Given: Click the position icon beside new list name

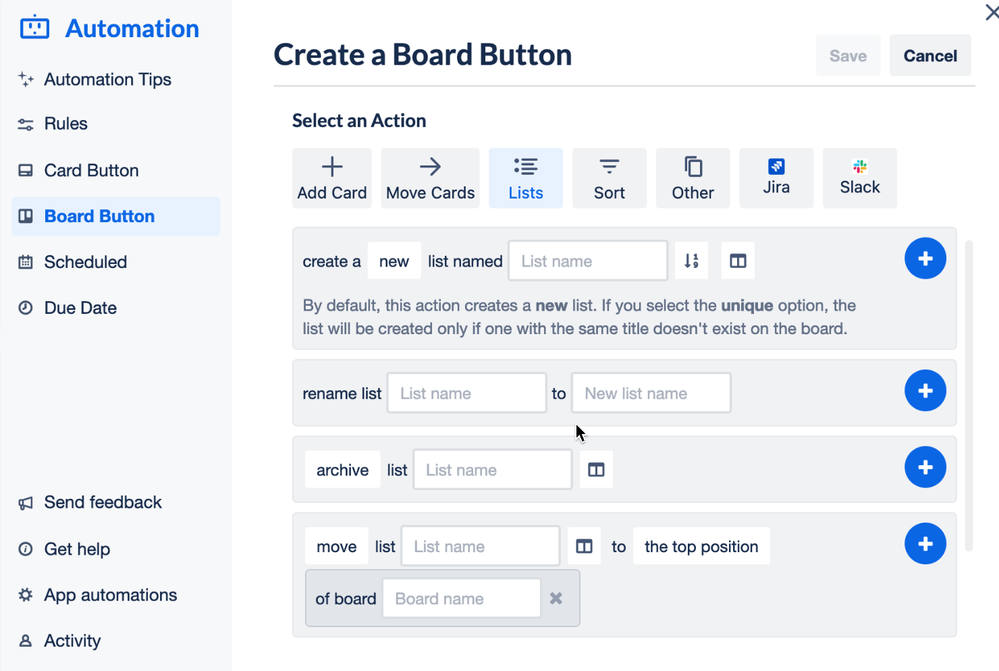Looking at the screenshot, I should pos(691,261).
